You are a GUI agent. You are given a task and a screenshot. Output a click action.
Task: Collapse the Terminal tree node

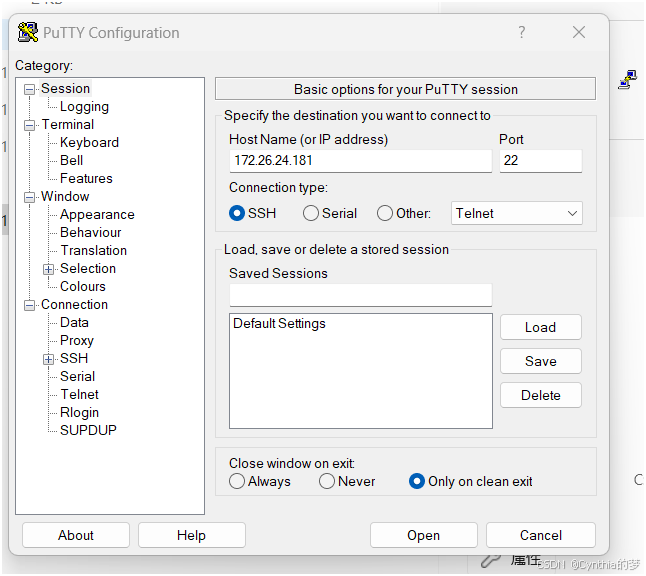click(29, 125)
